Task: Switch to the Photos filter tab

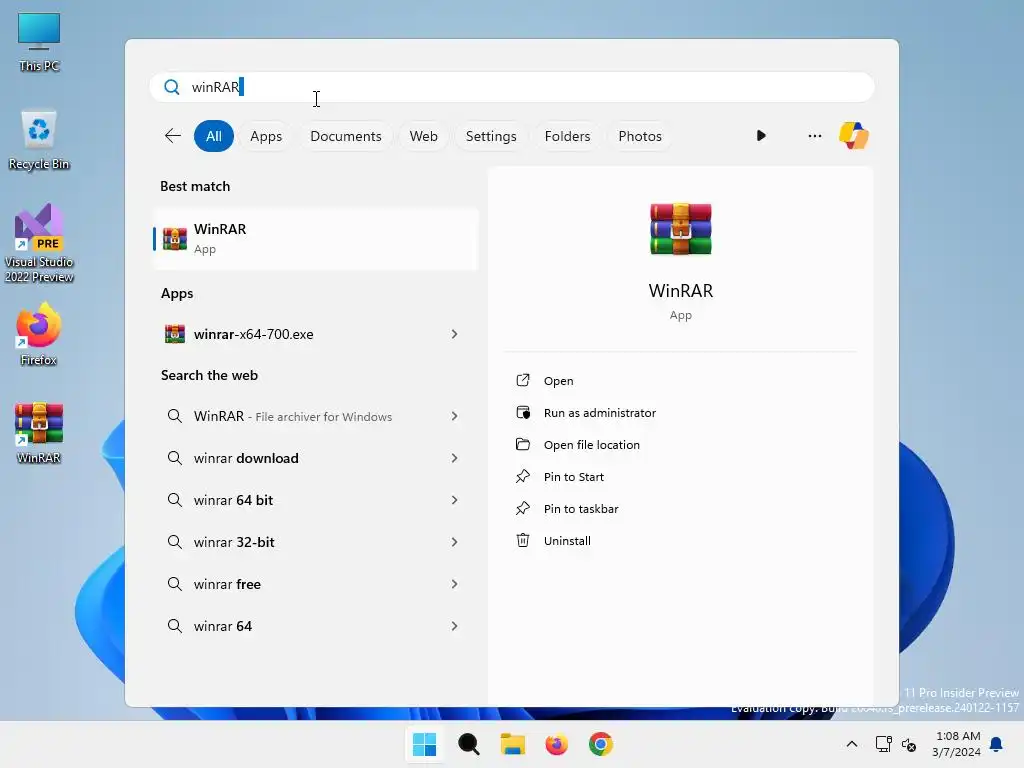Action: tap(639, 136)
